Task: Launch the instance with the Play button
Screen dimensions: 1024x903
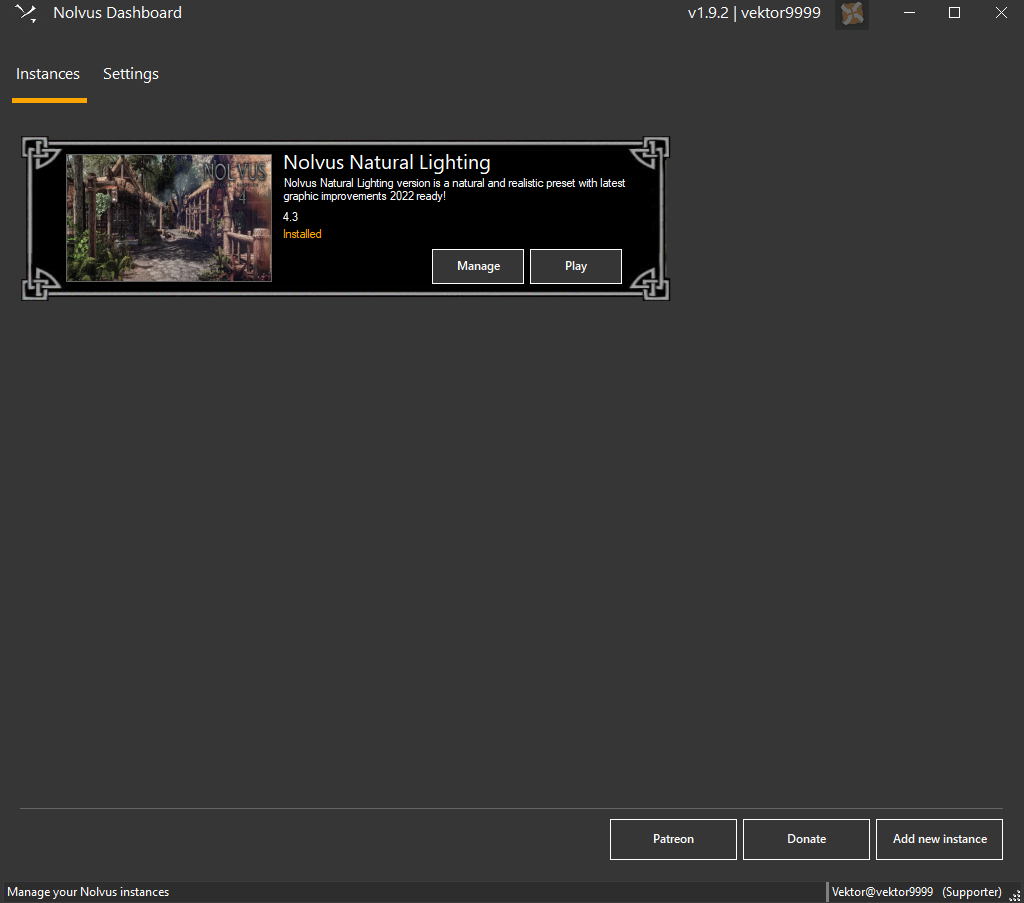Action: pos(576,266)
